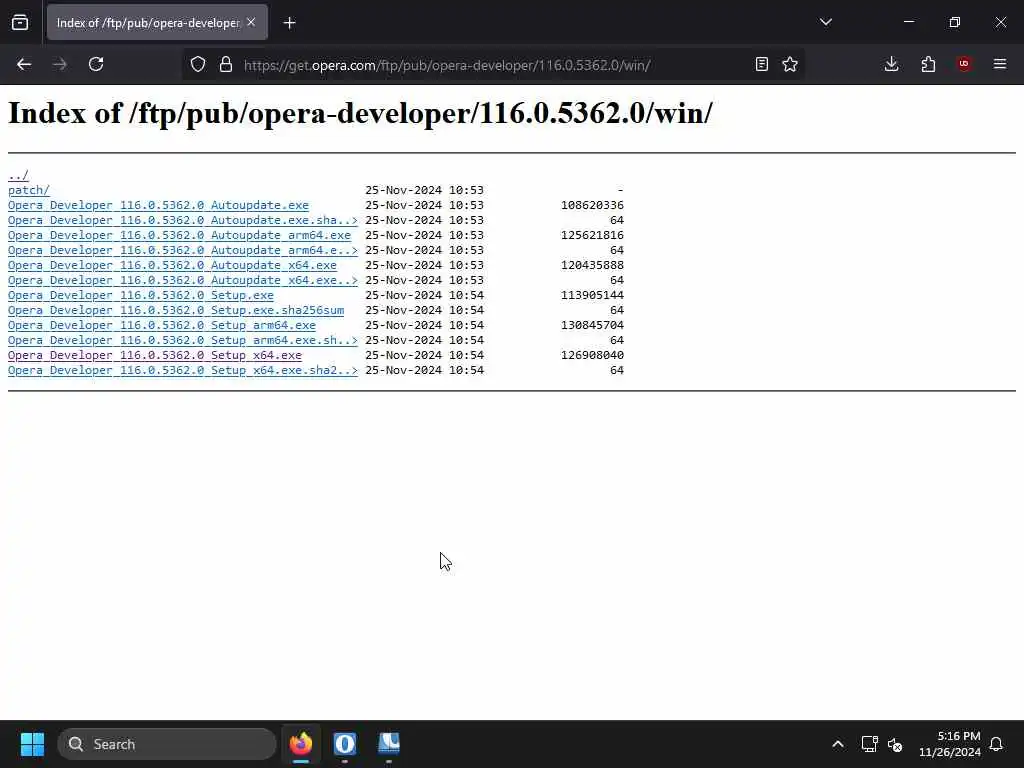Click file size value 130845704
The height and width of the screenshot is (768, 1024).
pyautogui.click(x=592, y=325)
